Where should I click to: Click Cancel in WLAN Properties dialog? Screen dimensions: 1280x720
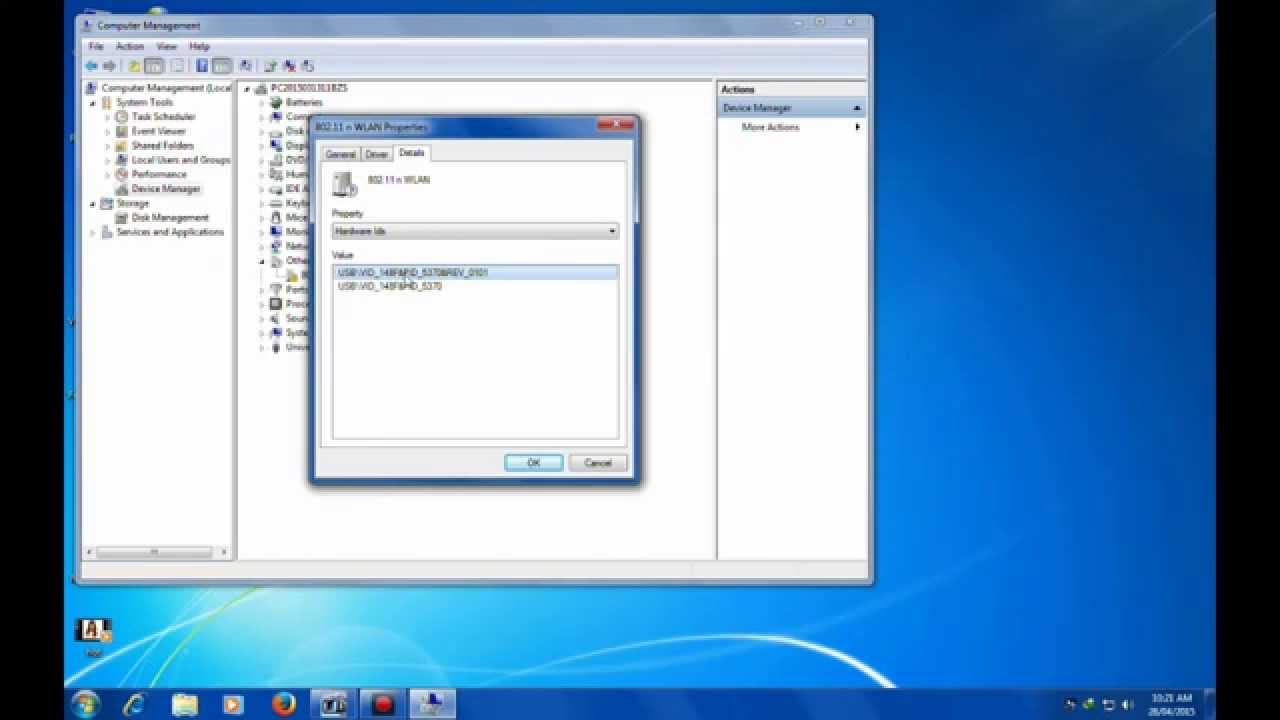coord(597,463)
